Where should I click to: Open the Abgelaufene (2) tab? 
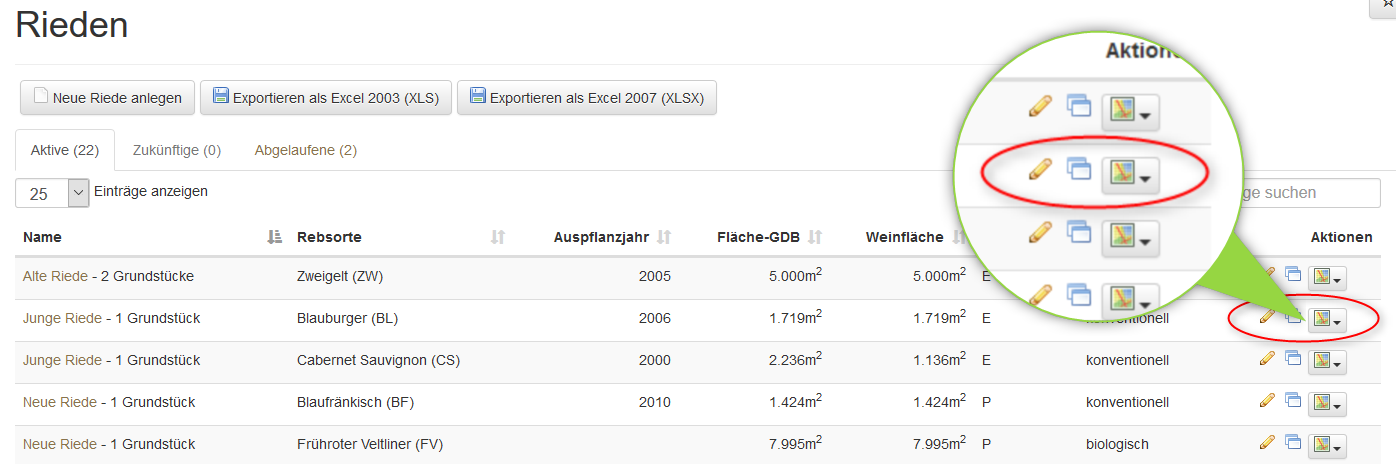tap(306, 150)
